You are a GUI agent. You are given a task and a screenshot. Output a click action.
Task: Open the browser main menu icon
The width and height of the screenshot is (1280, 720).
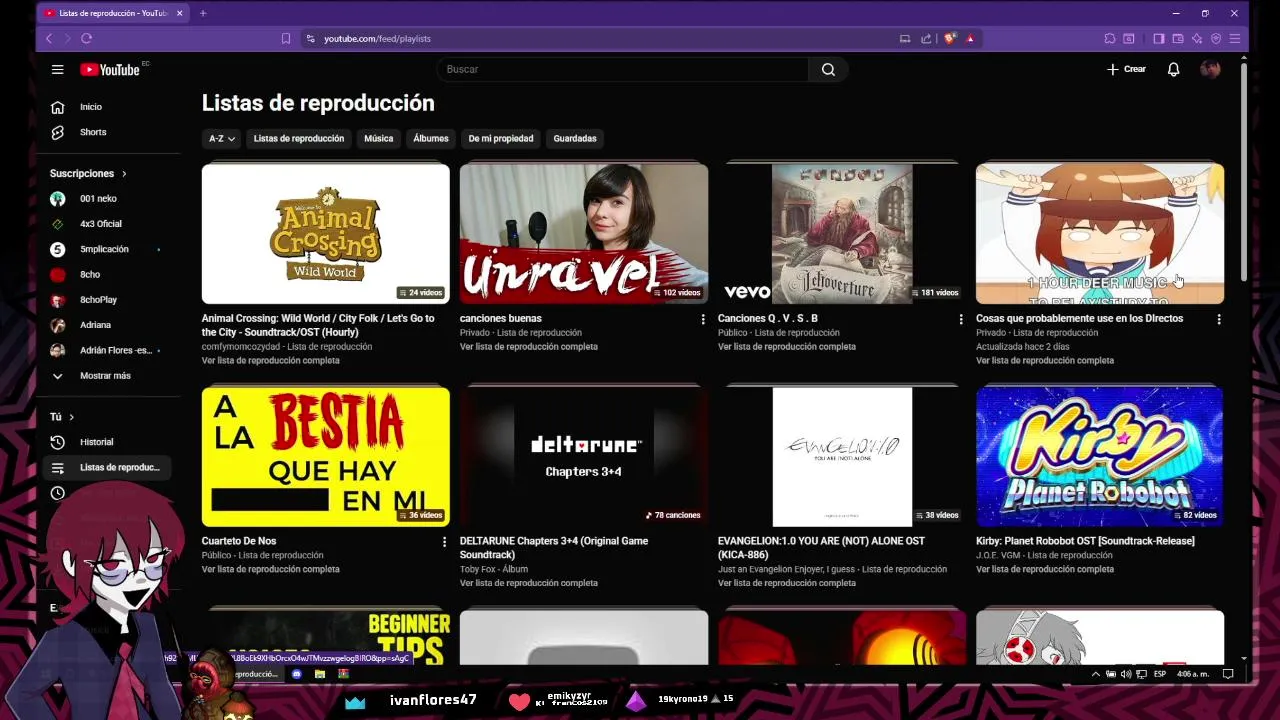[1235, 38]
